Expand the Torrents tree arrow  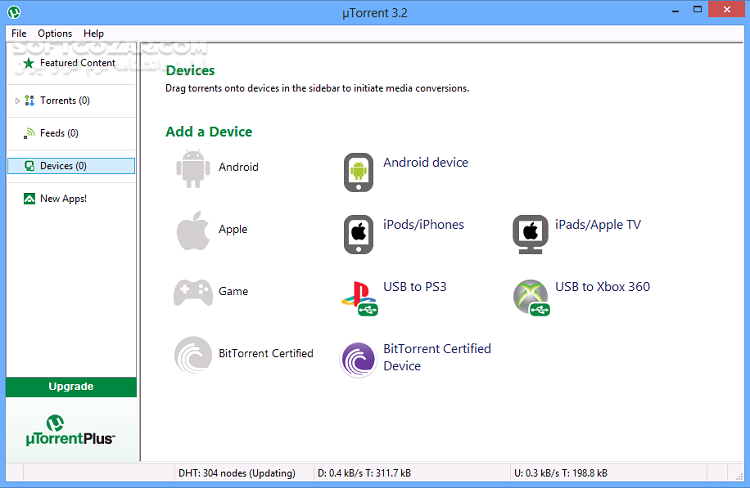[17, 101]
